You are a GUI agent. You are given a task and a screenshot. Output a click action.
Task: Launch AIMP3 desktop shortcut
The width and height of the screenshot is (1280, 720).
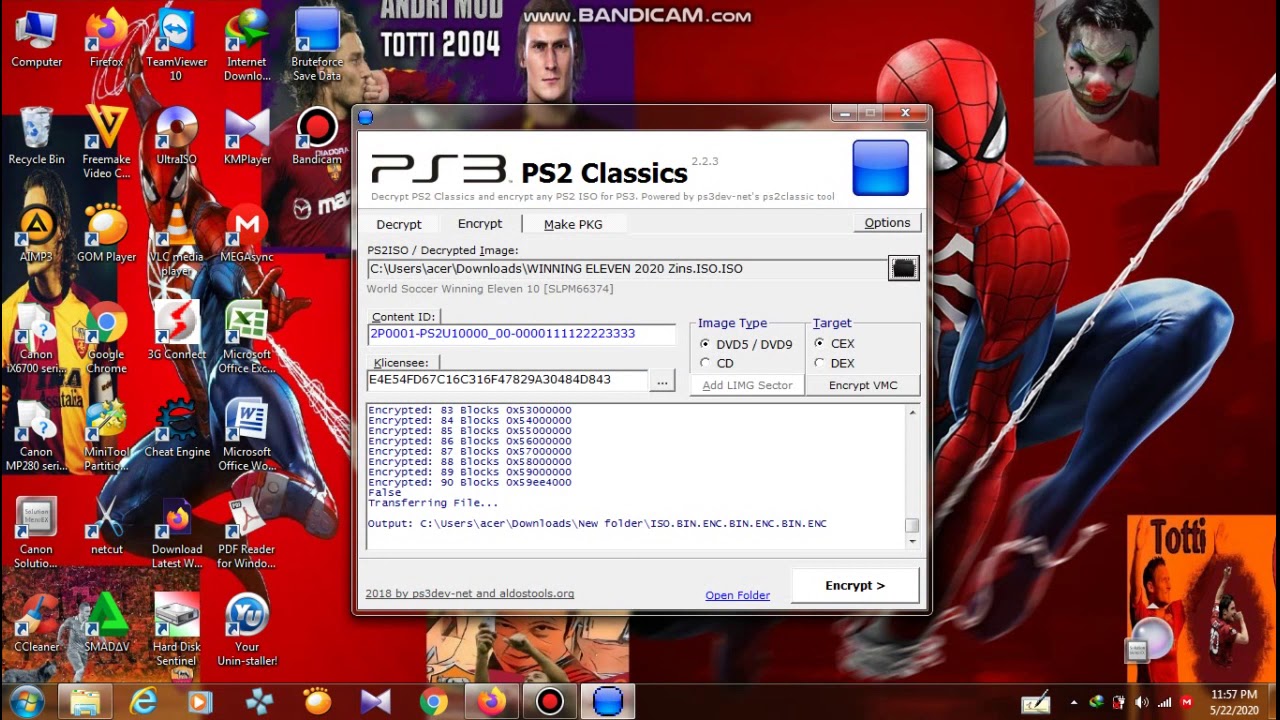click(x=37, y=233)
